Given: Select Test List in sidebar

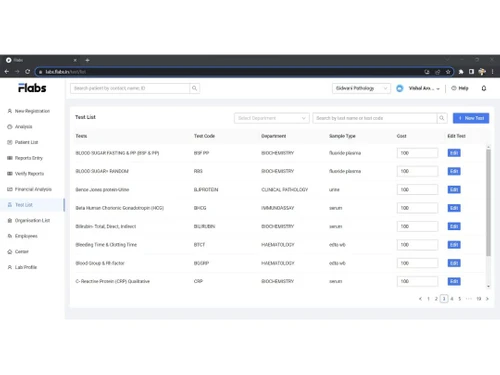Looking at the screenshot, I should [32, 205].
